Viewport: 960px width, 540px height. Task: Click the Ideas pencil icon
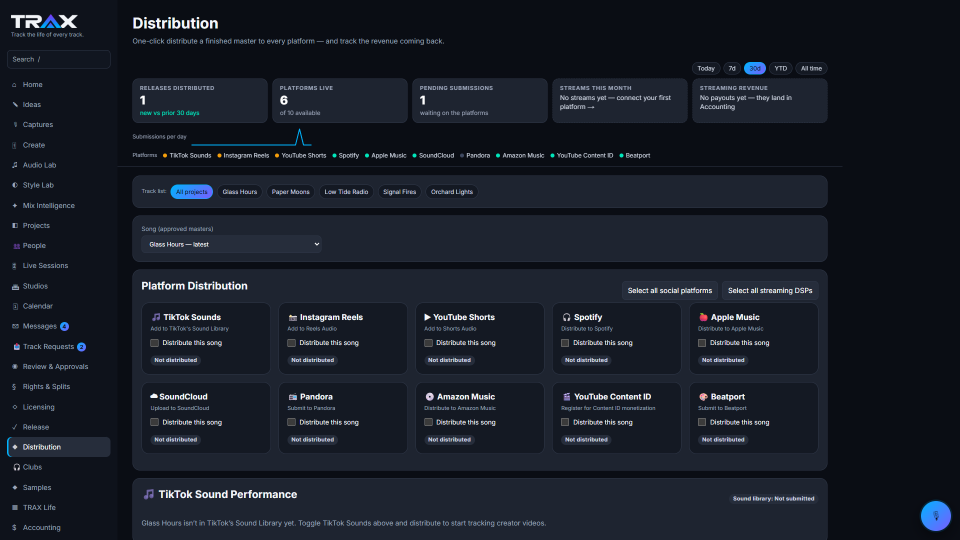click(x=15, y=105)
